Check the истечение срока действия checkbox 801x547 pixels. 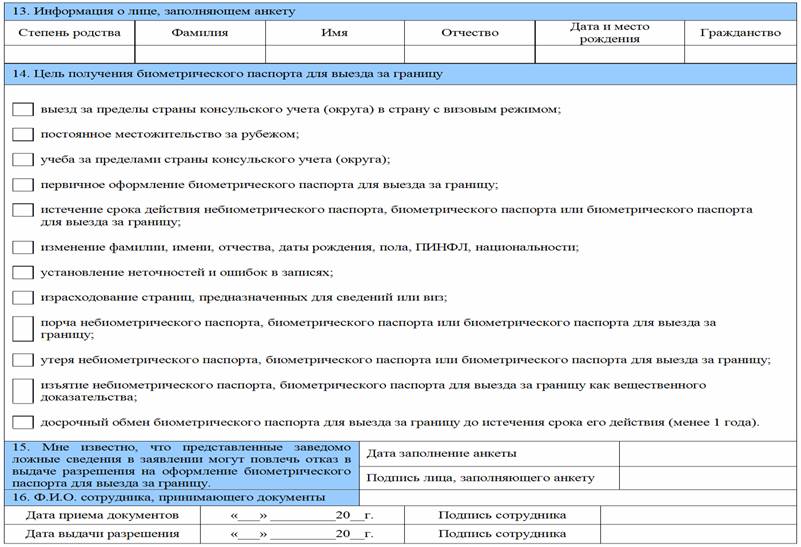(x=23, y=209)
